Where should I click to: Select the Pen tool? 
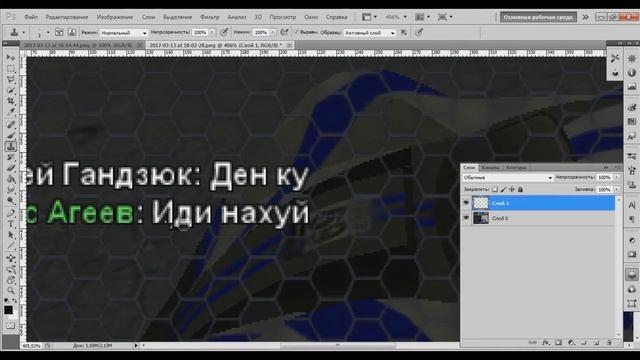[x=11, y=213]
